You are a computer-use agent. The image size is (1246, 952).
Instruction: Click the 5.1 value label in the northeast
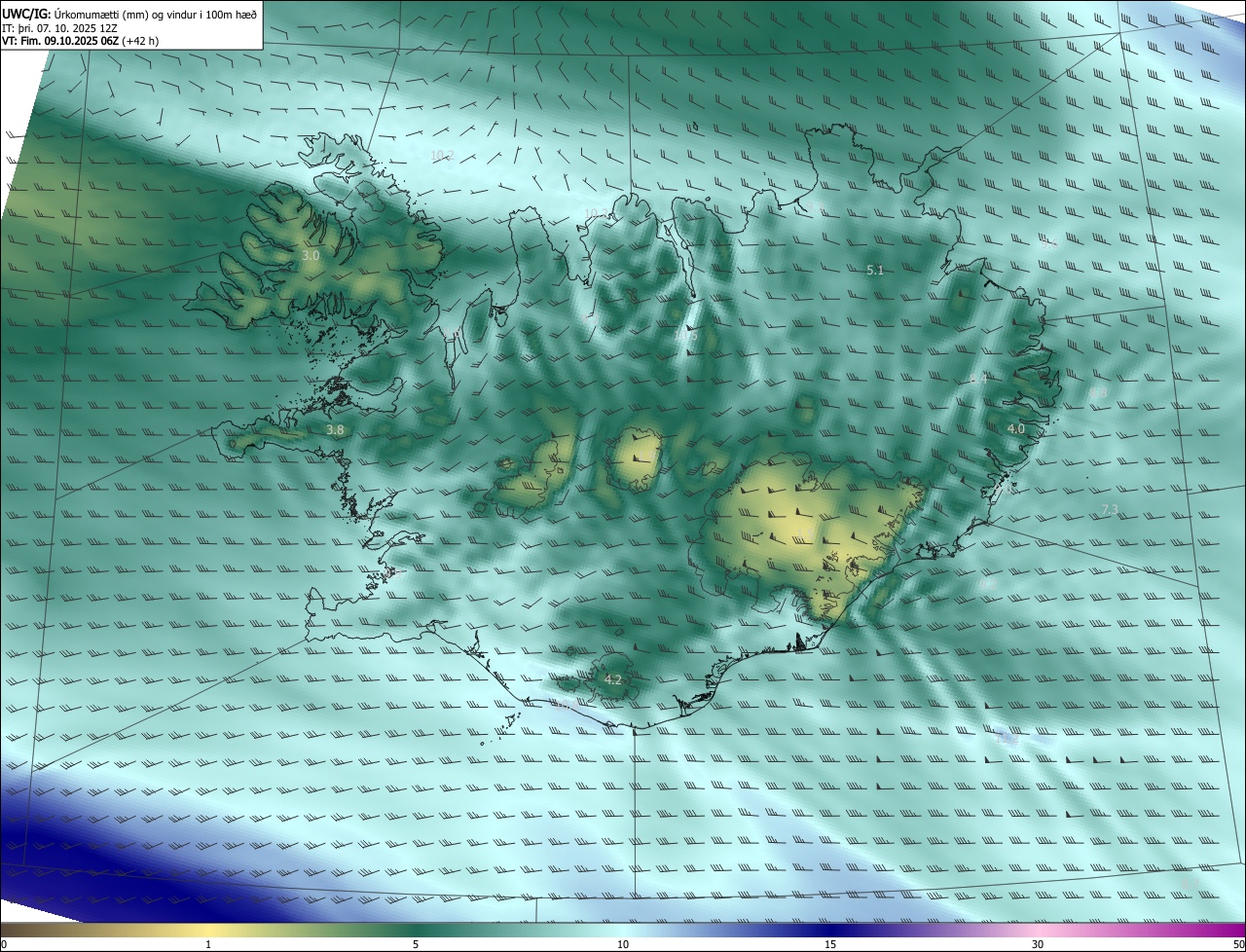(875, 271)
